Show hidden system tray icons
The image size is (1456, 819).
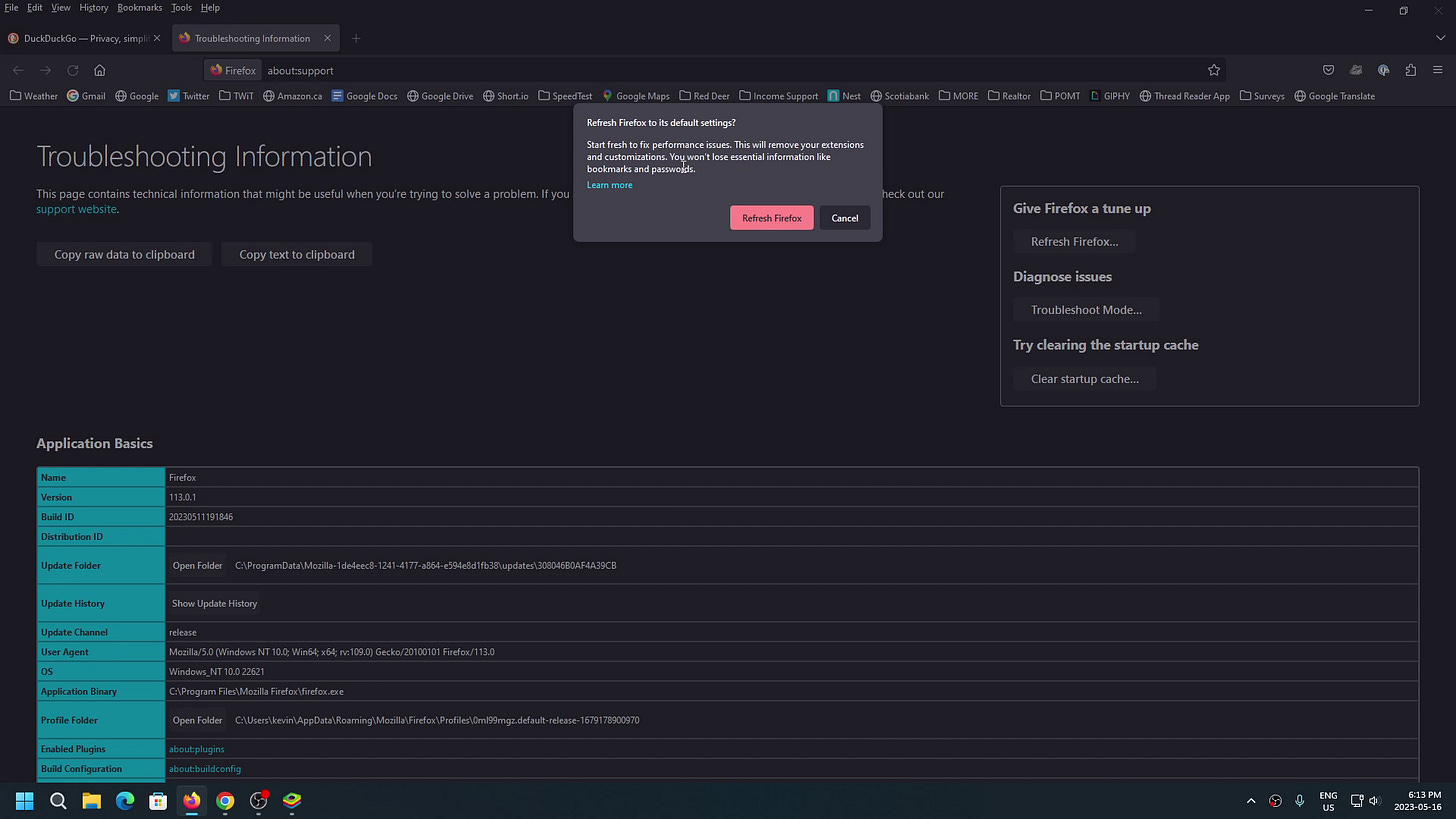(1251, 800)
